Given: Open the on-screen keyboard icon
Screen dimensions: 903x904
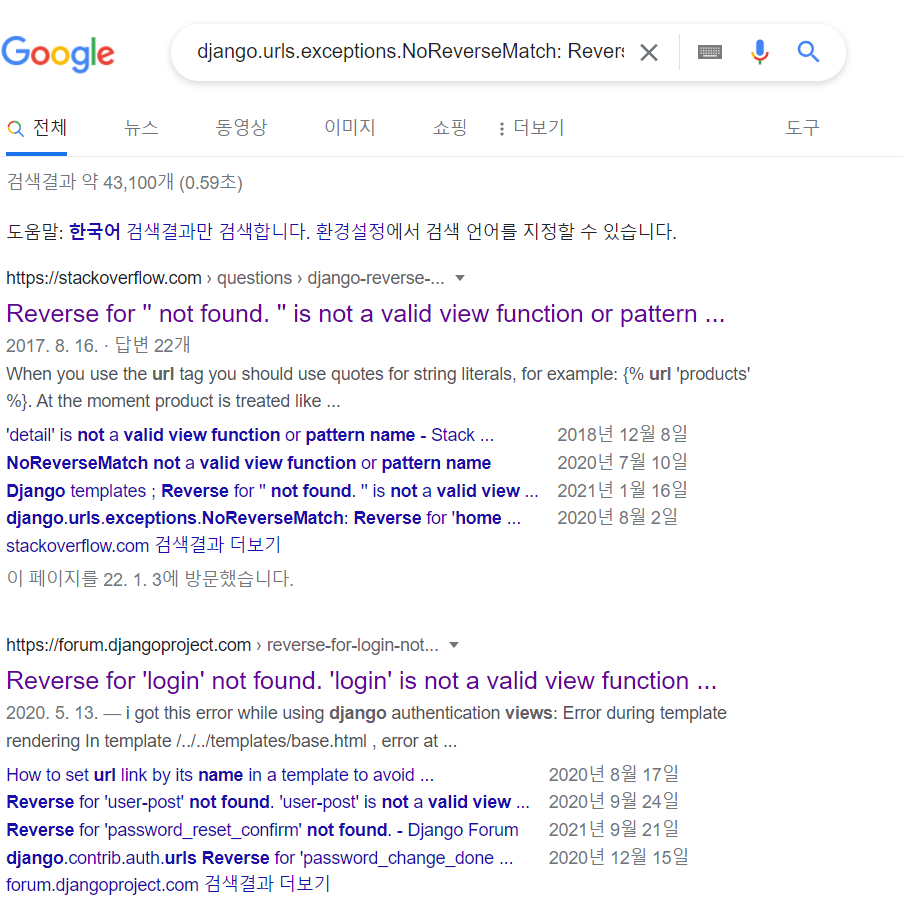Looking at the screenshot, I should coord(710,52).
